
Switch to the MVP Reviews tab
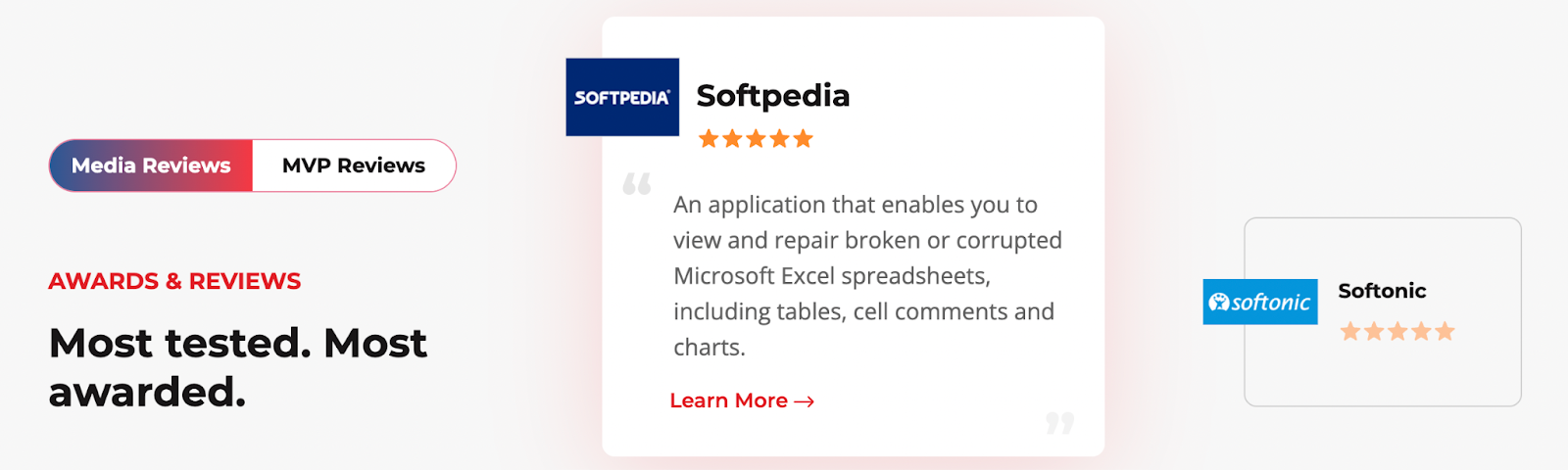(354, 165)
